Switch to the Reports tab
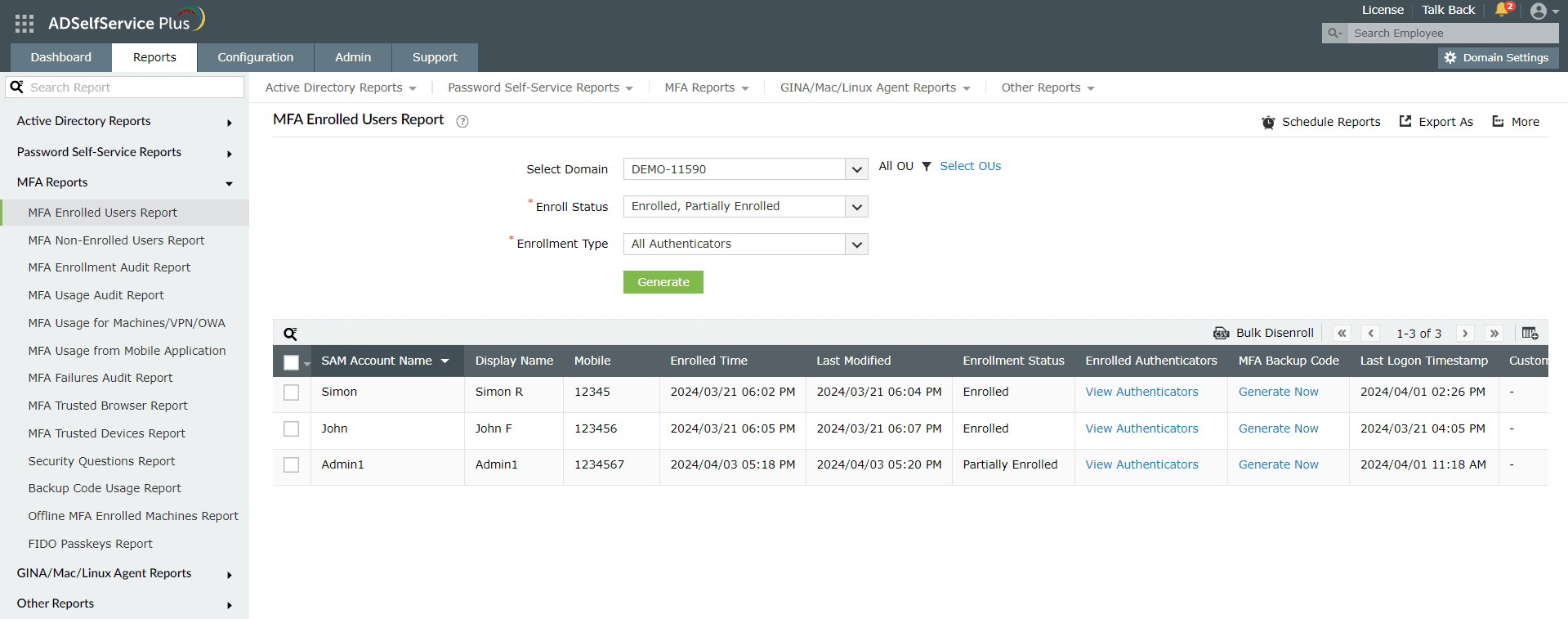Image resolution: width=1568 pixels, height=619 pixels. point(154,57)
